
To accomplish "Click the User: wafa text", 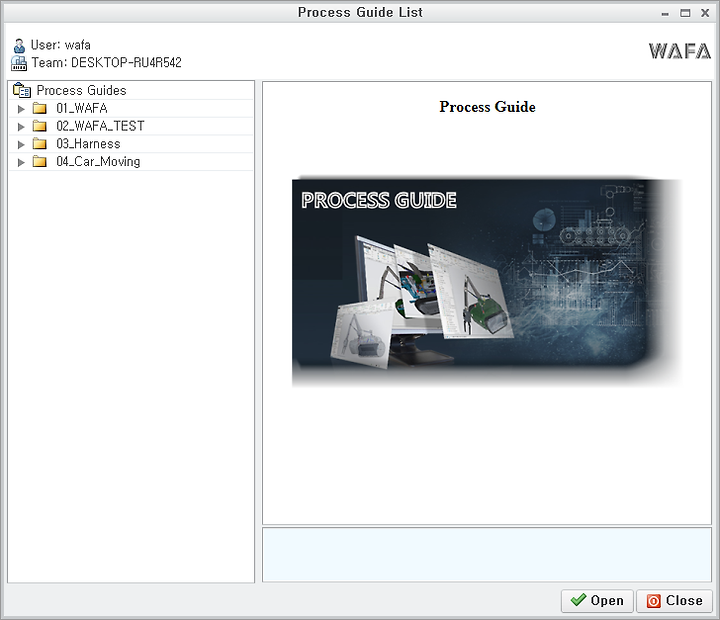I will 61,45.
